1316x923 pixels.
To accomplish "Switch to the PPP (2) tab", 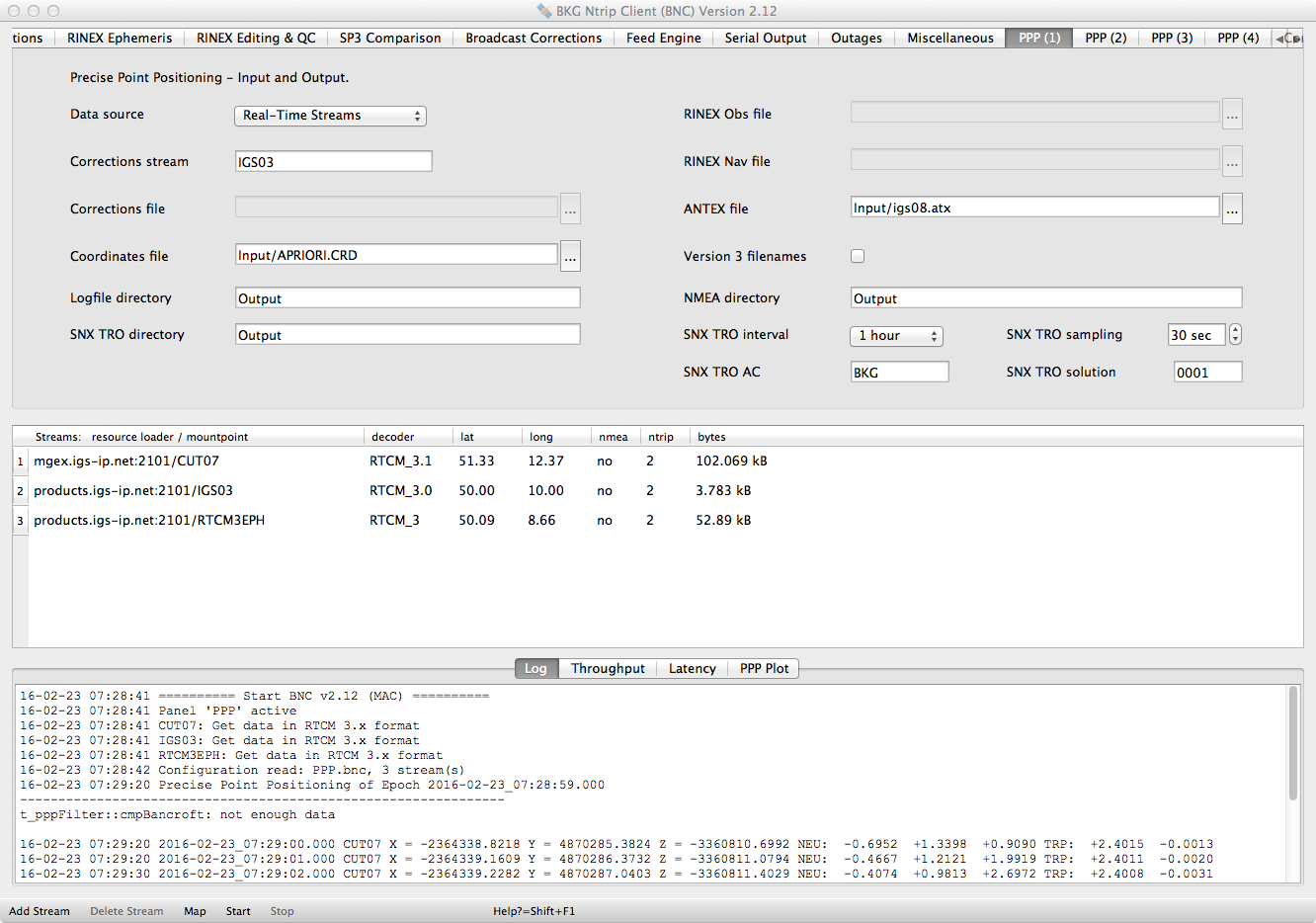I will (1106, 38).
